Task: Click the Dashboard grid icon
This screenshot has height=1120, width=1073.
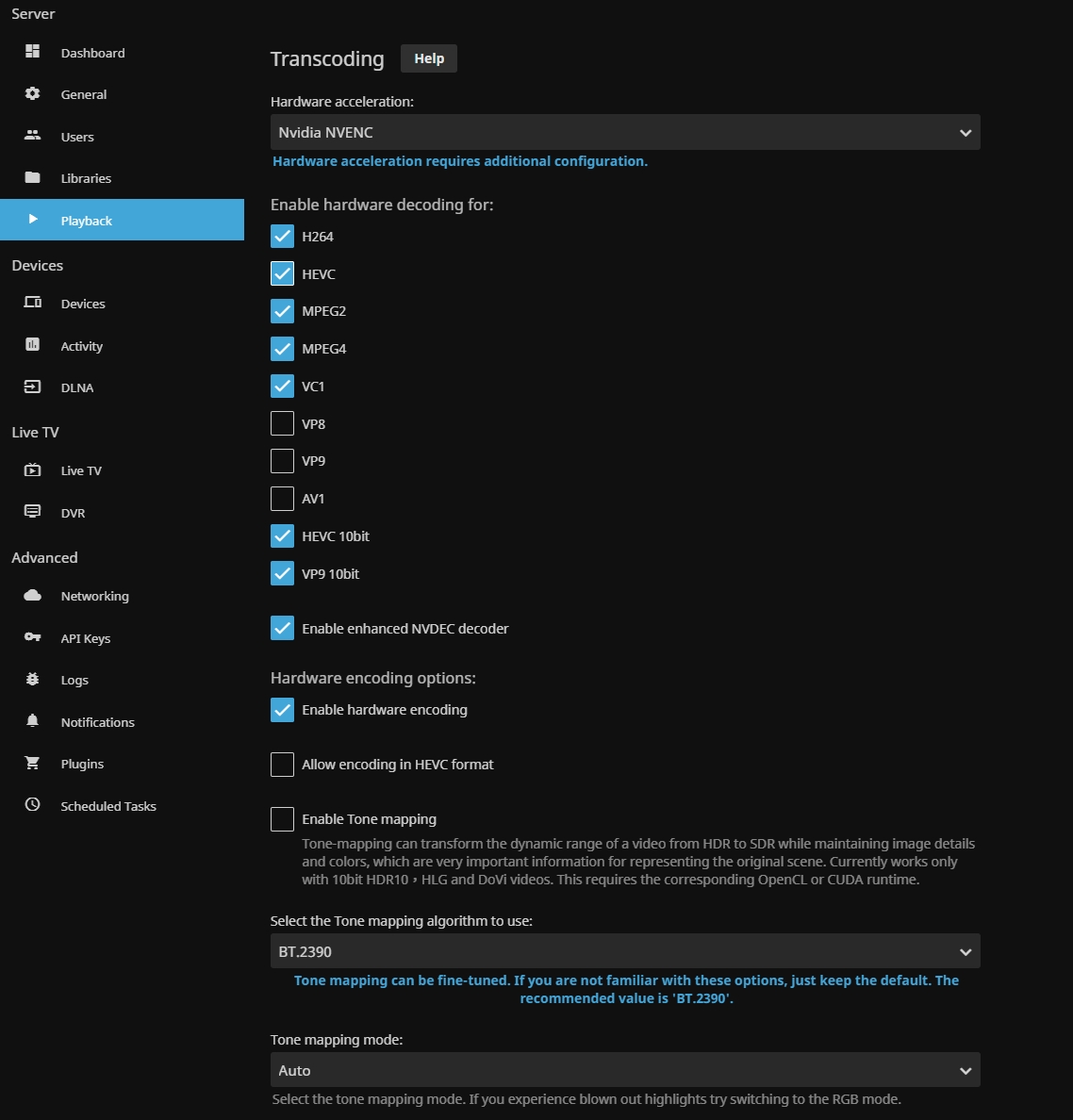Action: (x=32, y=52)
